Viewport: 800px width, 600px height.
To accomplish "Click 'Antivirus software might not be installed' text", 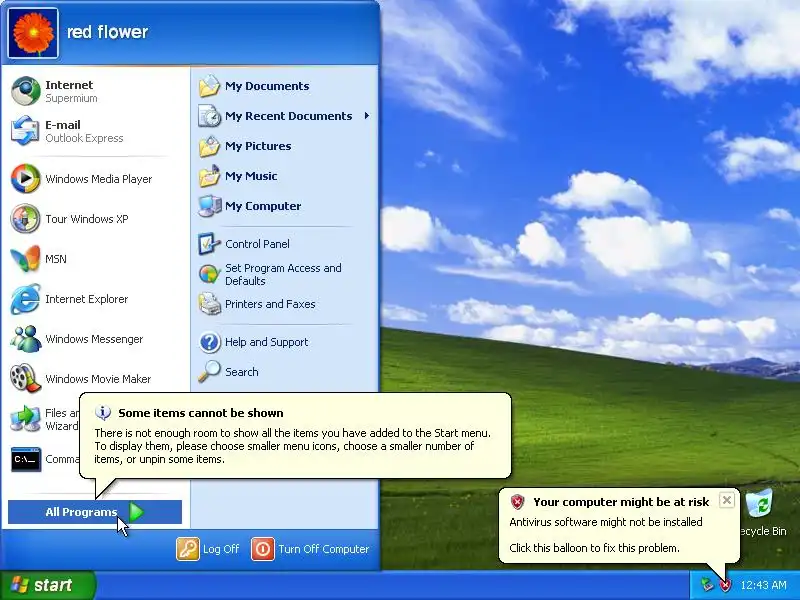I will coord(606,522).
